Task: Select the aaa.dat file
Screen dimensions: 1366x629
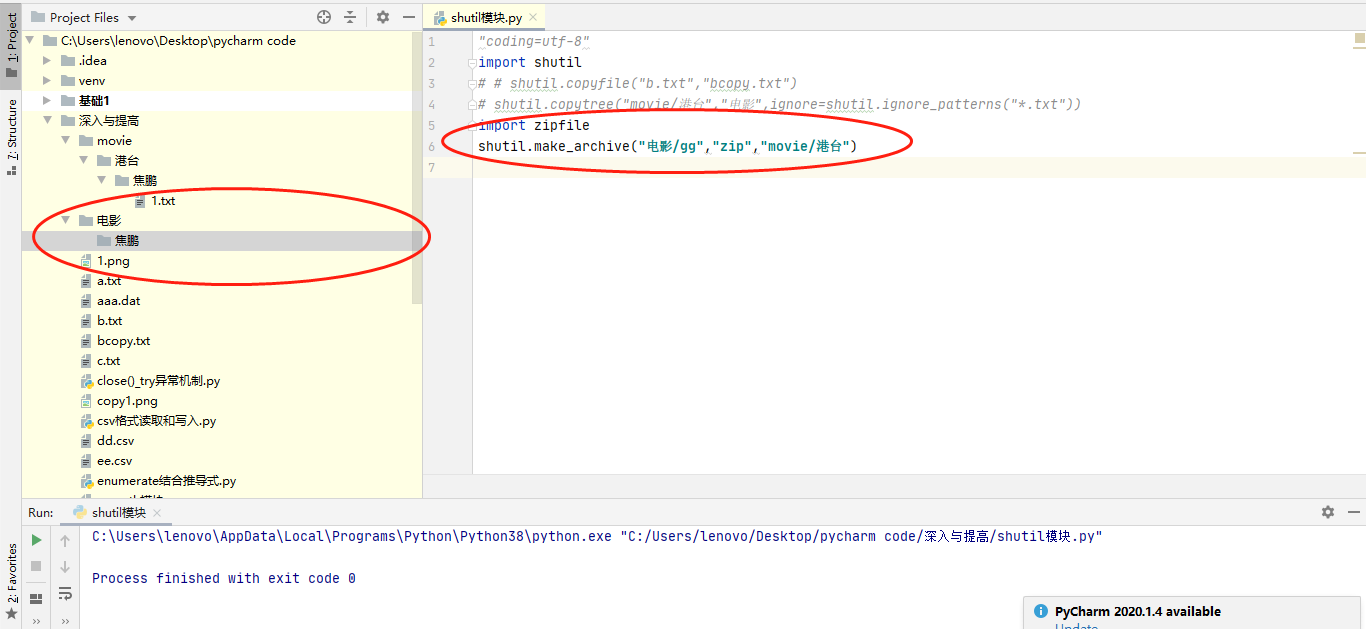Action: click(x=110, y=301)
